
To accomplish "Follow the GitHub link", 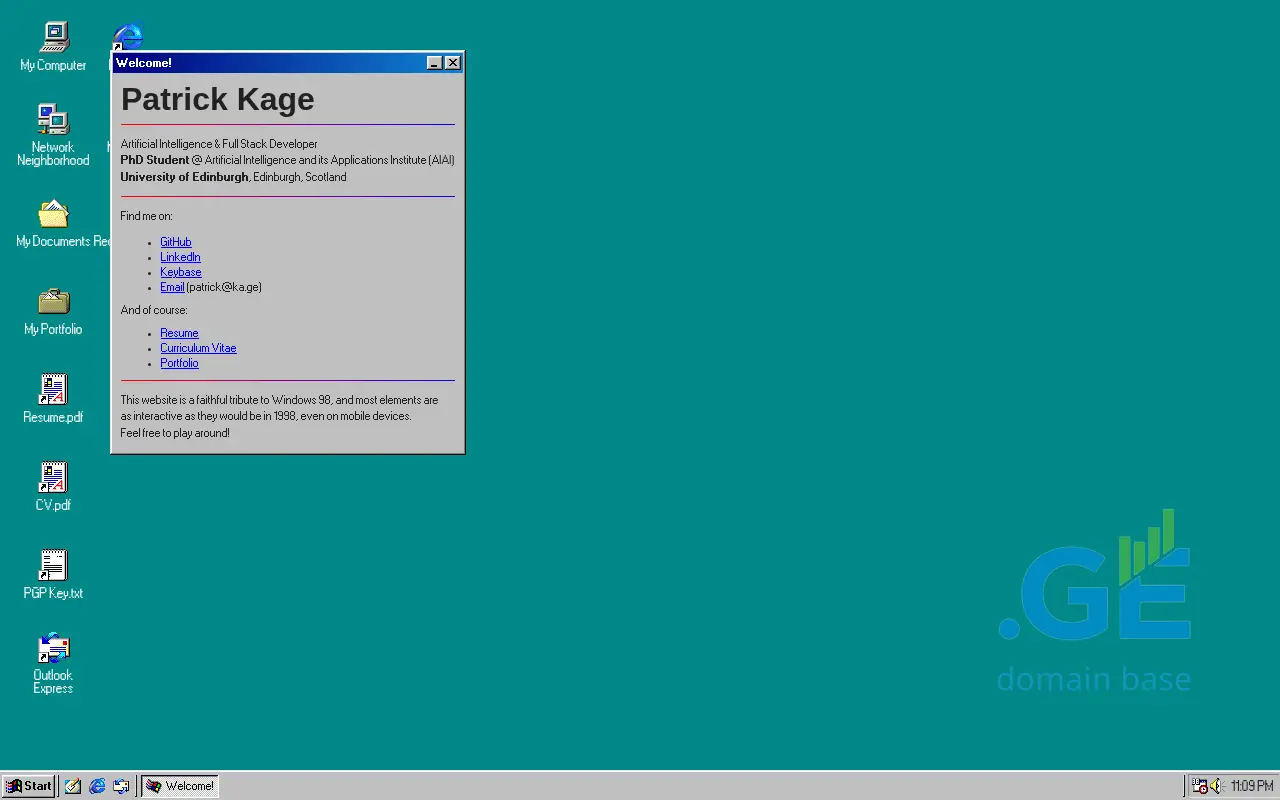I will 175,242.
